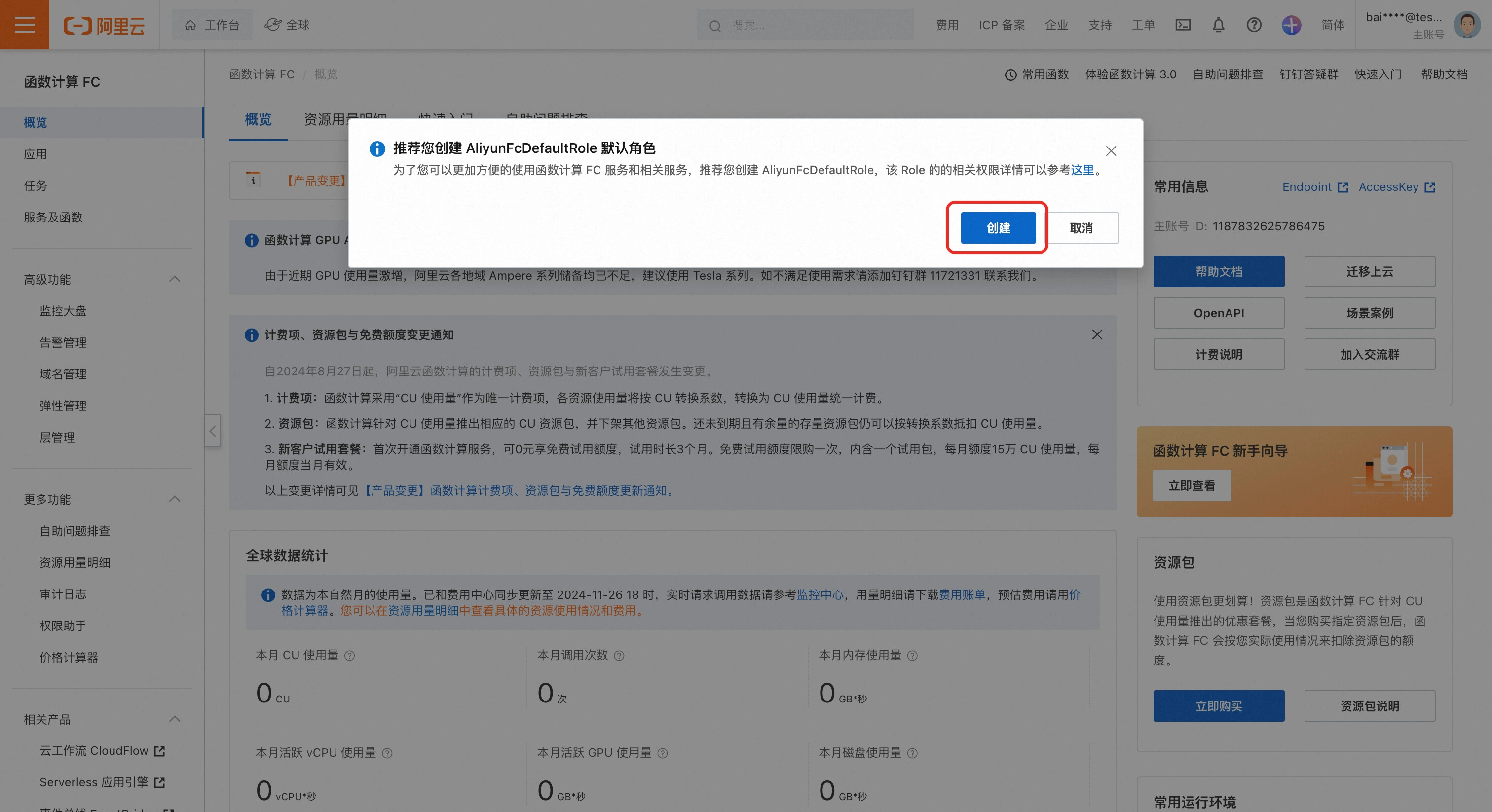Image resolution: width=1492 pixels, height=812 pixels.
Task: Close the default role dialog
Action: pos(1111,151)
